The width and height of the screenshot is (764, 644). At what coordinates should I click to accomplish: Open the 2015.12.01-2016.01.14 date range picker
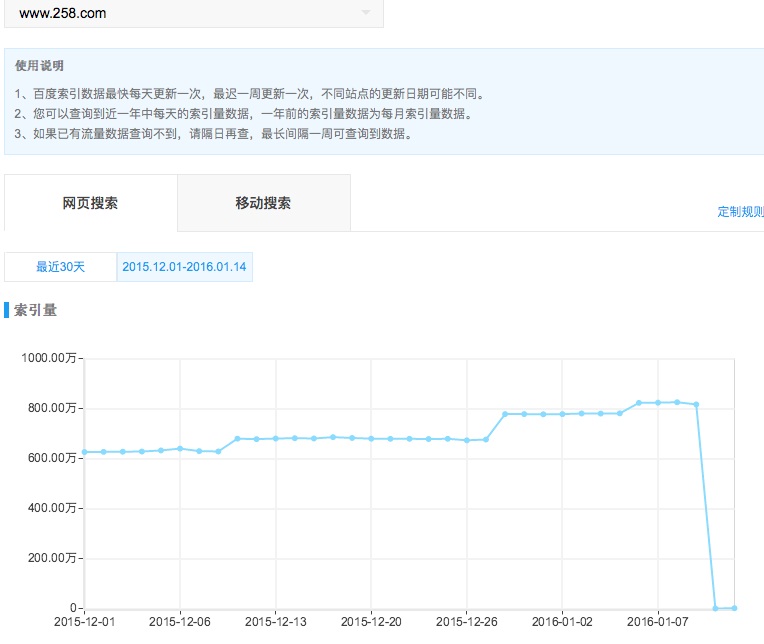click(184, 267)
